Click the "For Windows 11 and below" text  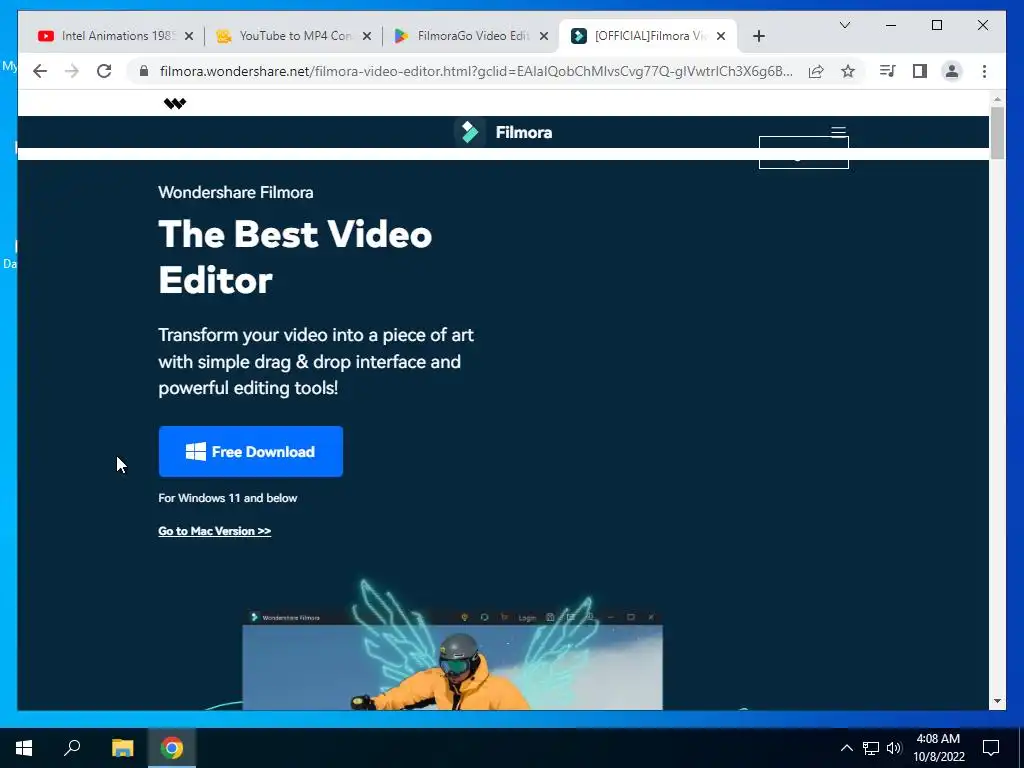227,498
